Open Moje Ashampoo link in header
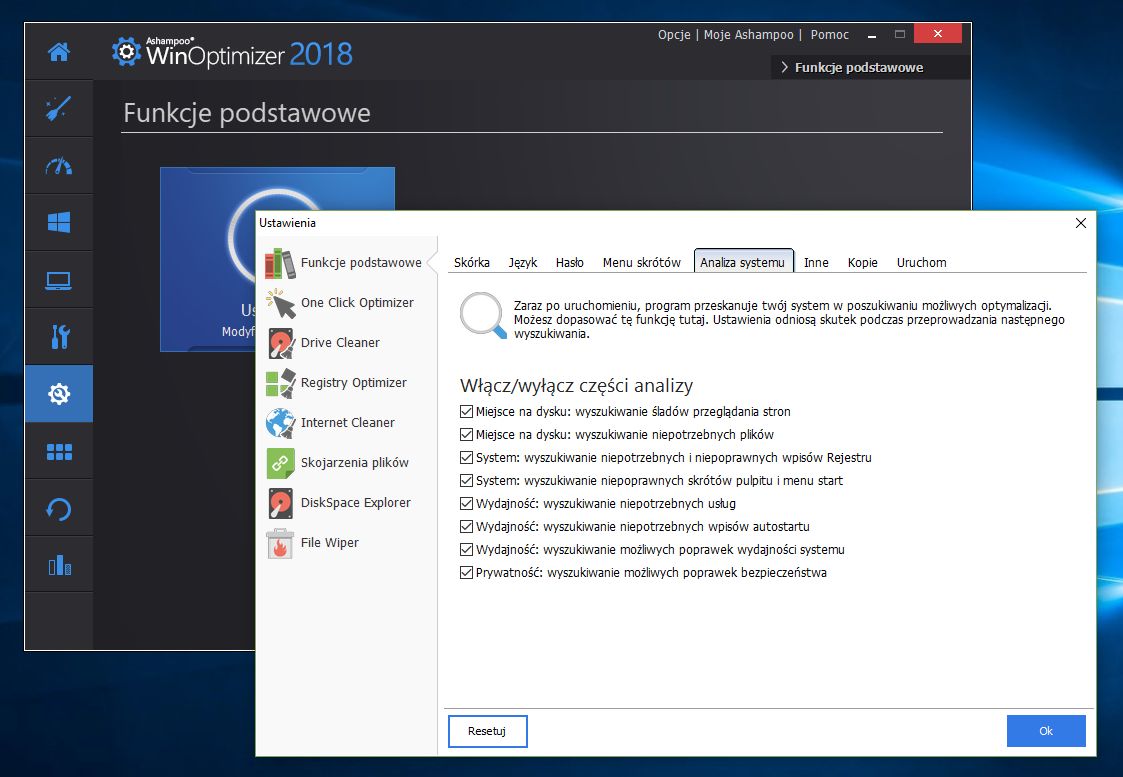 point(748,34)
